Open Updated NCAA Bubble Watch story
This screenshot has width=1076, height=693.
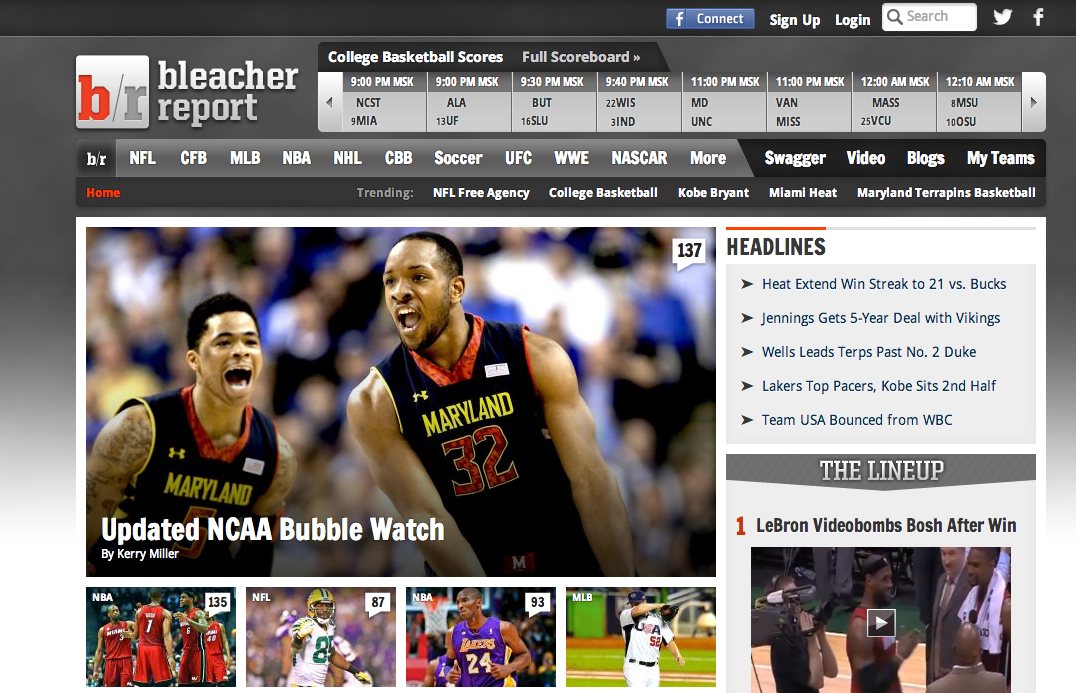[272, 530]
